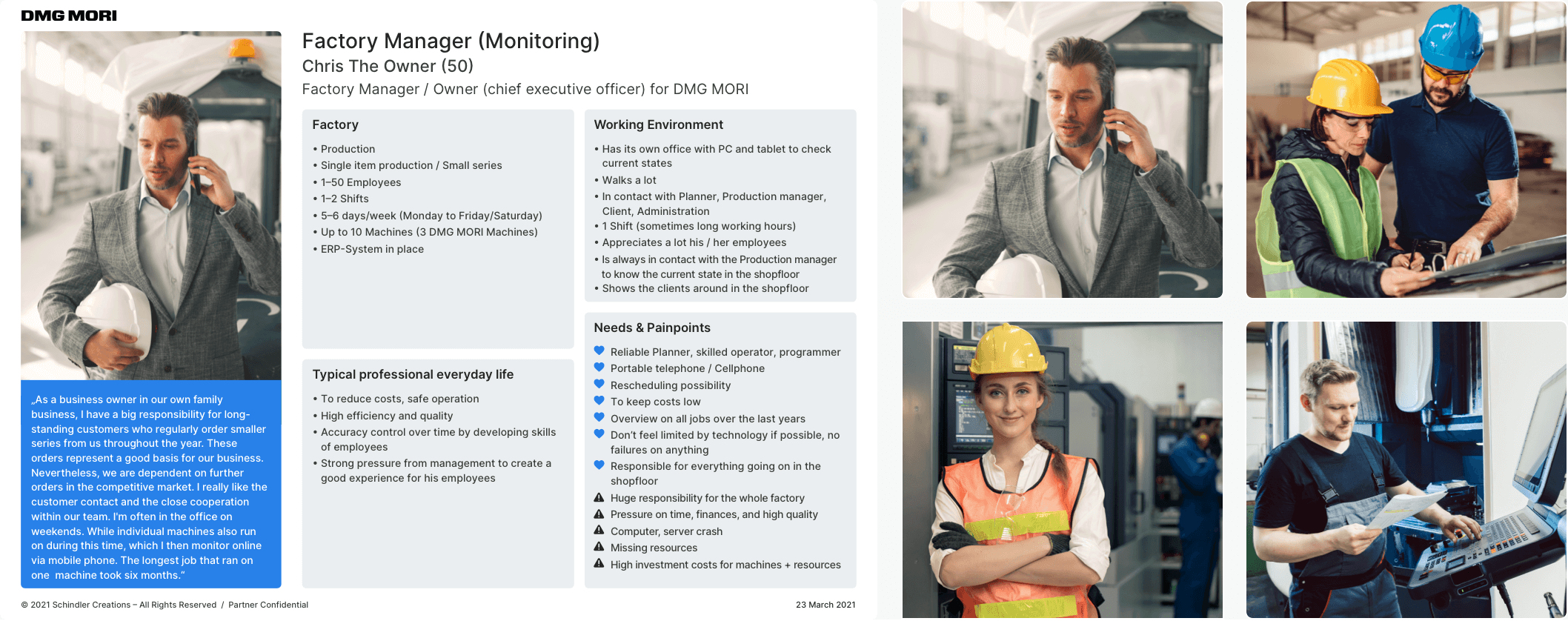This screenshot has width=1568, height=621.
Task: Click © 2021 Schindler Creations – All Rights Reserved
Action: (119, 605)
